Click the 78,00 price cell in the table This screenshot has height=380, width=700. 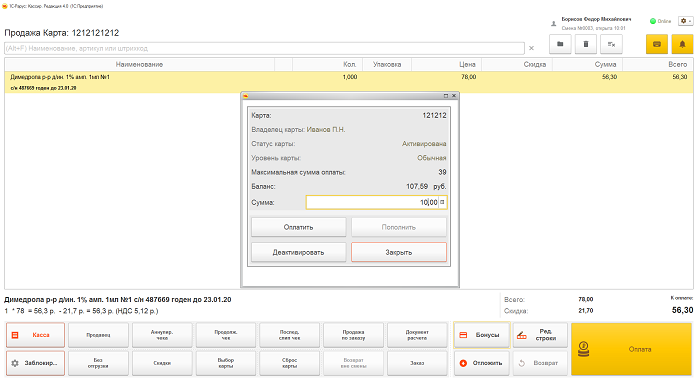tap(469, 77)
